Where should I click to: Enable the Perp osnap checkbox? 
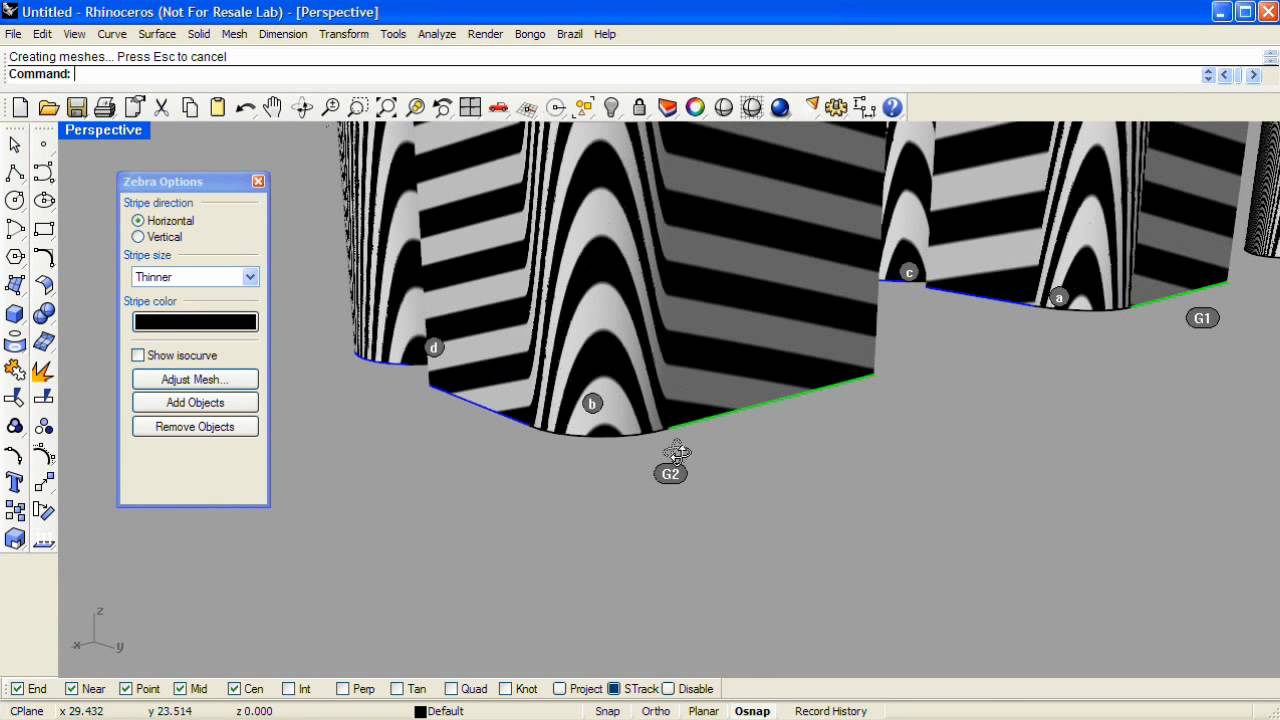click(343, 689)
